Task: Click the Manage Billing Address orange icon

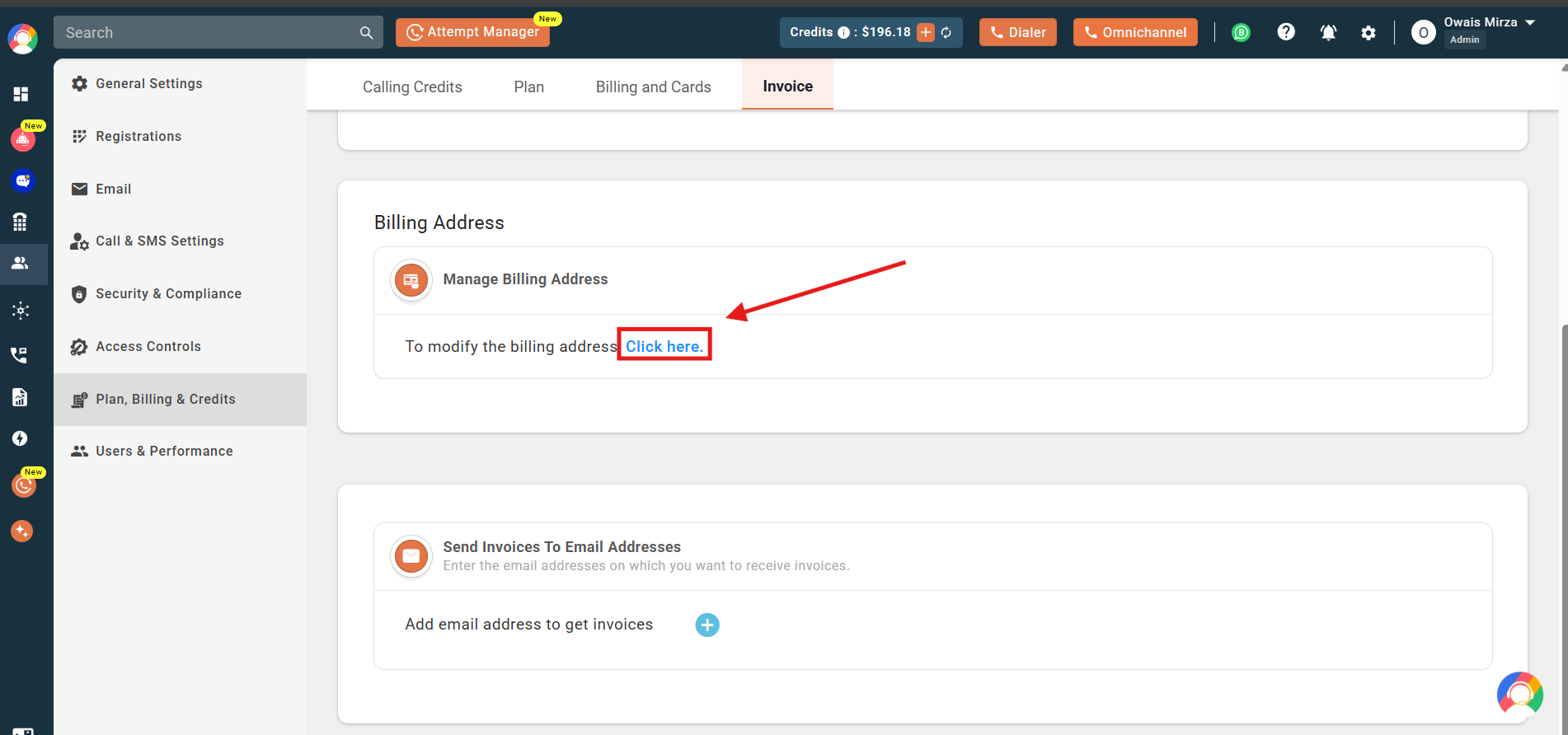Action: (411, 281)
